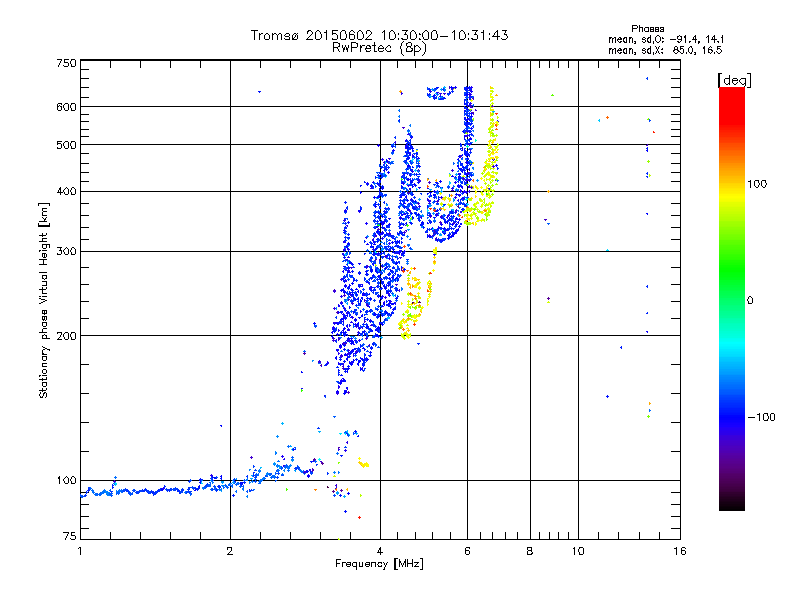Click y-axis tick label "300"
Image resolution: width=800 pixels, height=600 pixels.
(x=66, y=252)
